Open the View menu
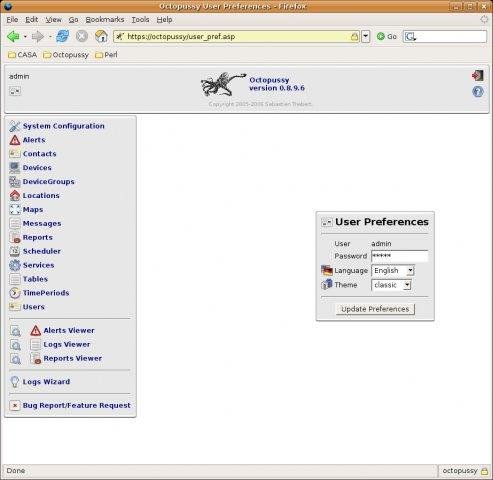The height and width of the screenshot is (480, 493). coord(53,20)
